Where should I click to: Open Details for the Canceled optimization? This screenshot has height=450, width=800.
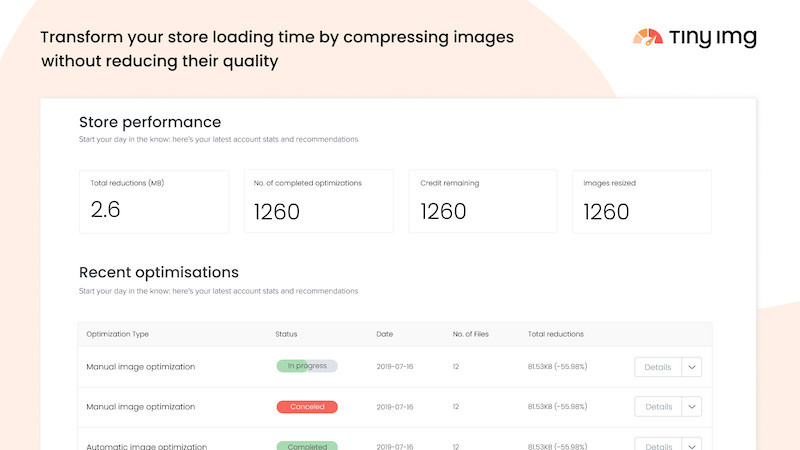pyautogui.click(x=658, y=407)
